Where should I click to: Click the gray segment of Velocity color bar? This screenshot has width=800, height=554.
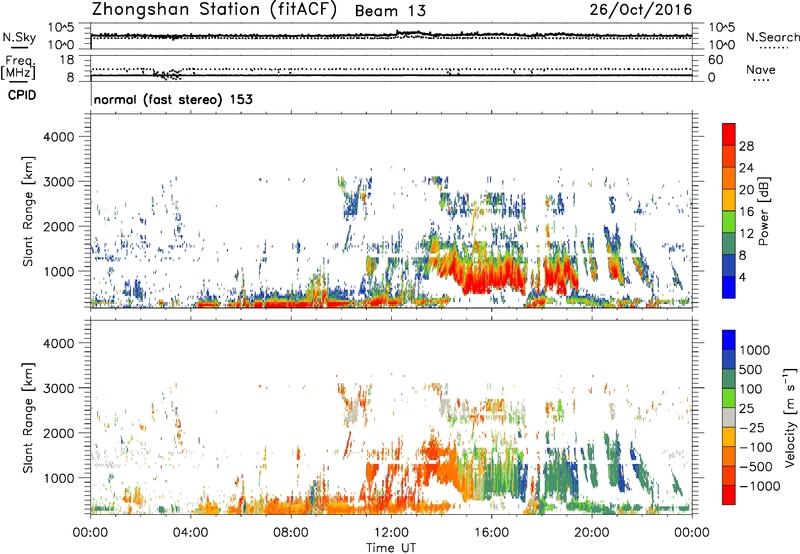pos(729,418)
